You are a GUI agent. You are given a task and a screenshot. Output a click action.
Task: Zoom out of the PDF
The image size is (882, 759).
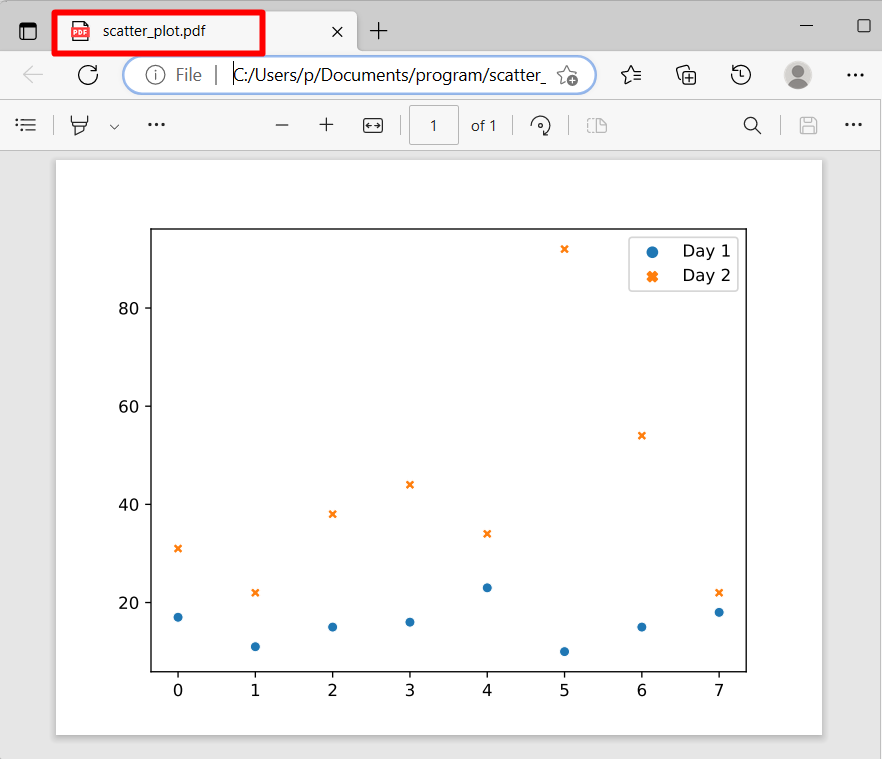[282, 125]
